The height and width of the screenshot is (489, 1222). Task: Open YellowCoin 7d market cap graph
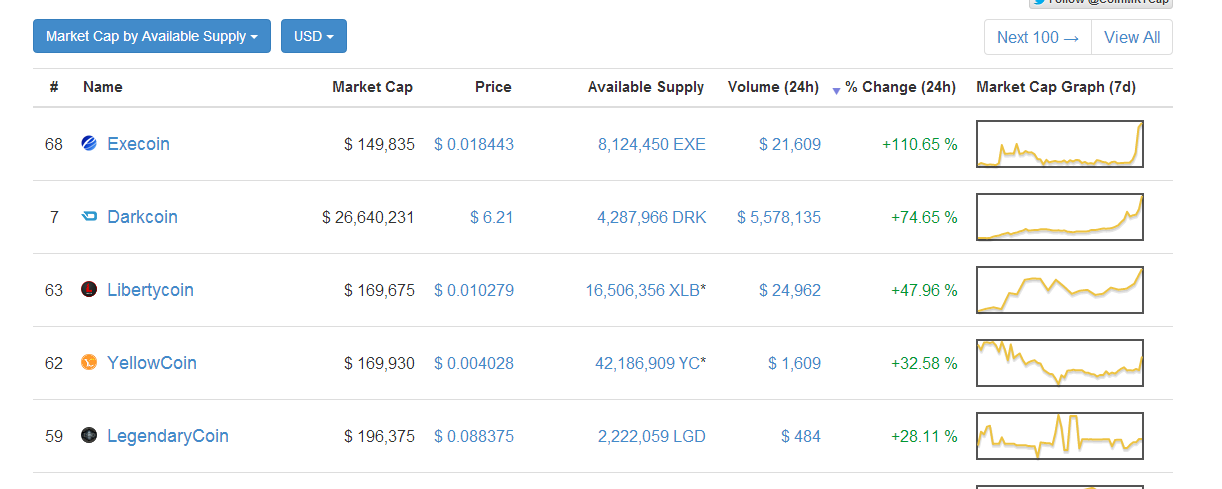pos(1060,363)
